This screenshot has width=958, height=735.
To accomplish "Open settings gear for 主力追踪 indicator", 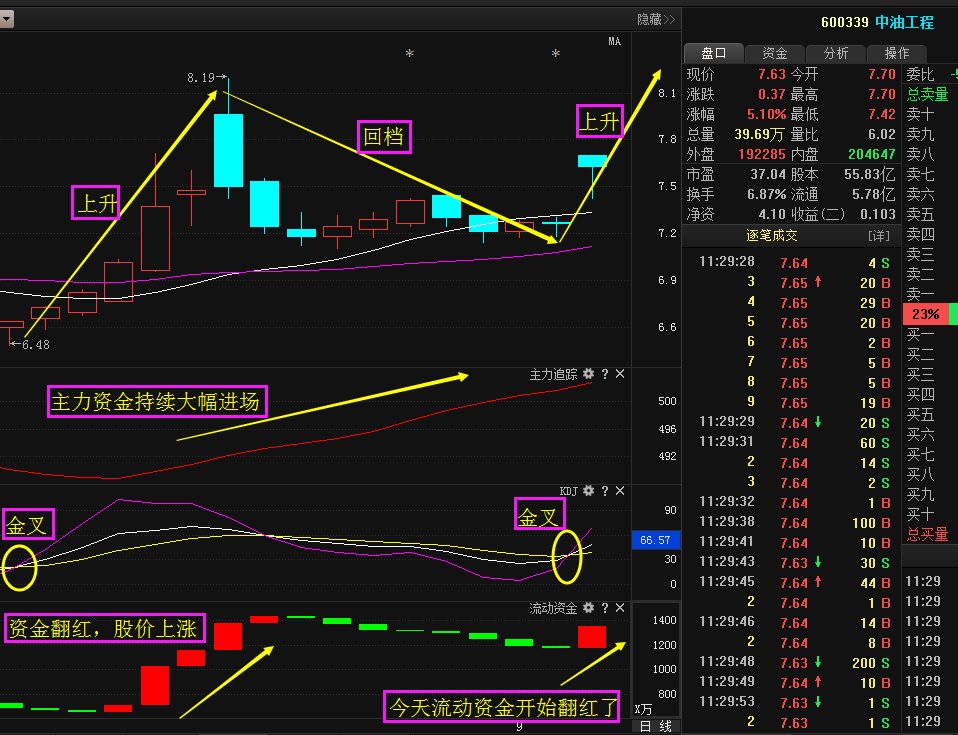I will coord(588,374).
